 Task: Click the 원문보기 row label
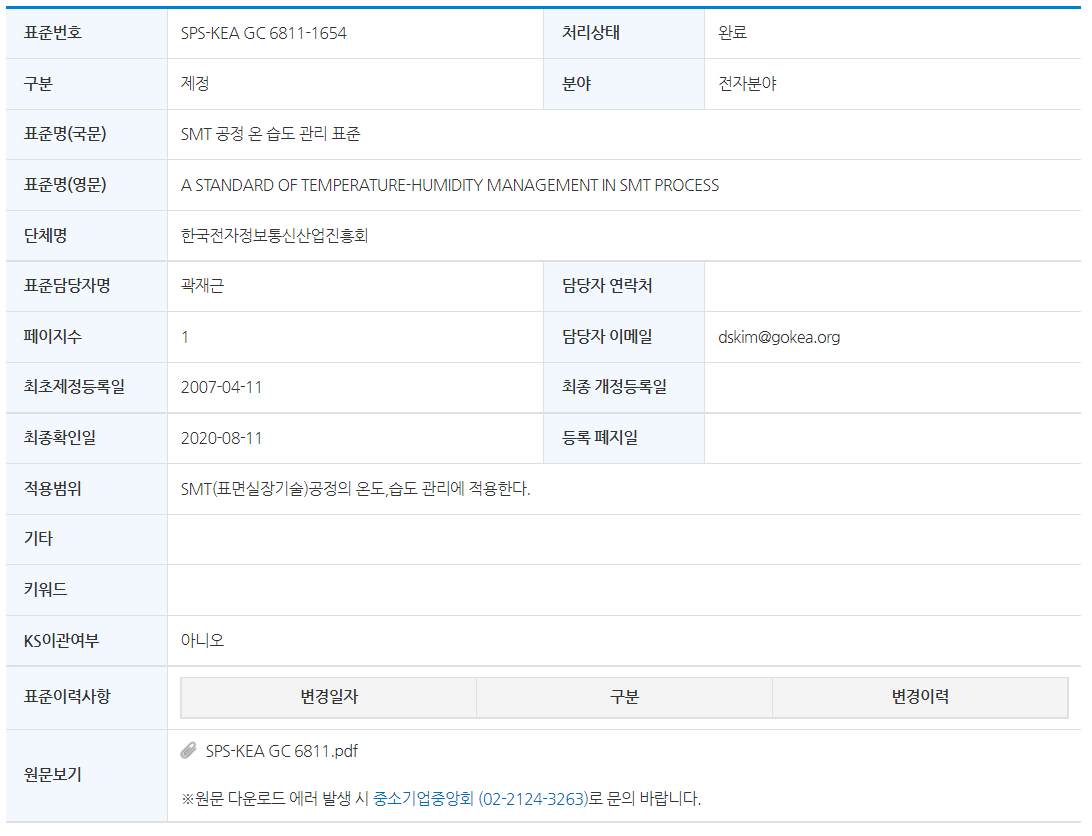click(52, 774)
